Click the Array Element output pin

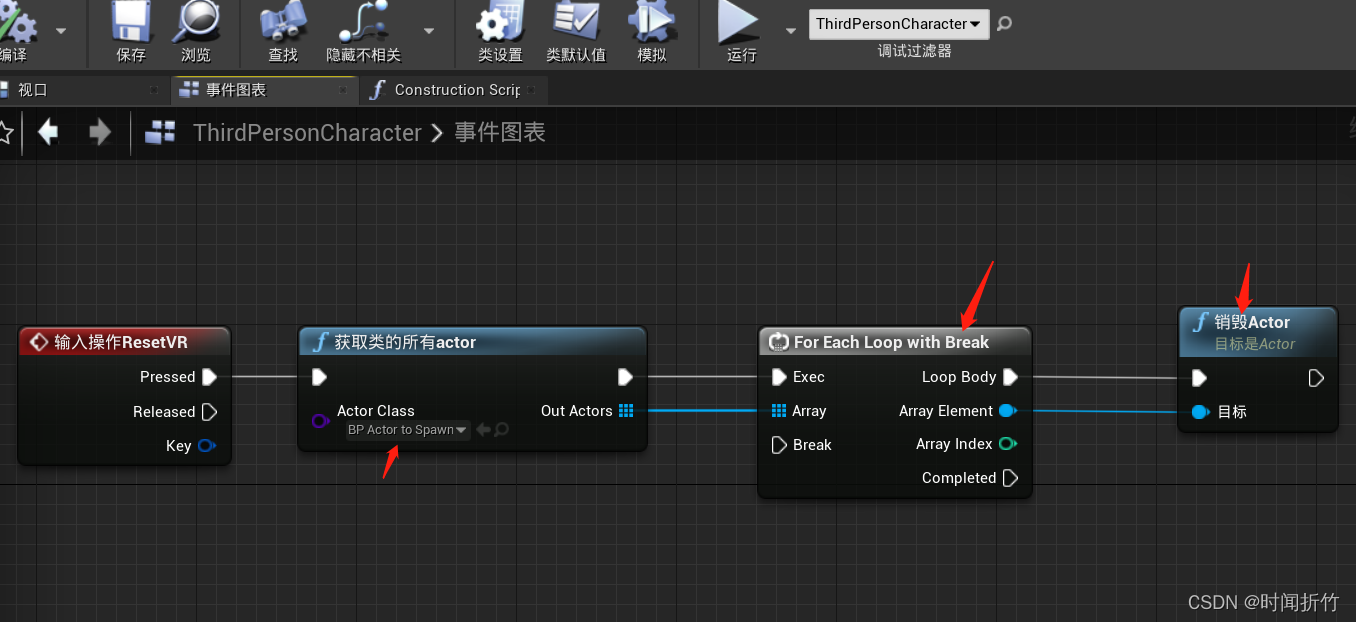[1007, 411]
